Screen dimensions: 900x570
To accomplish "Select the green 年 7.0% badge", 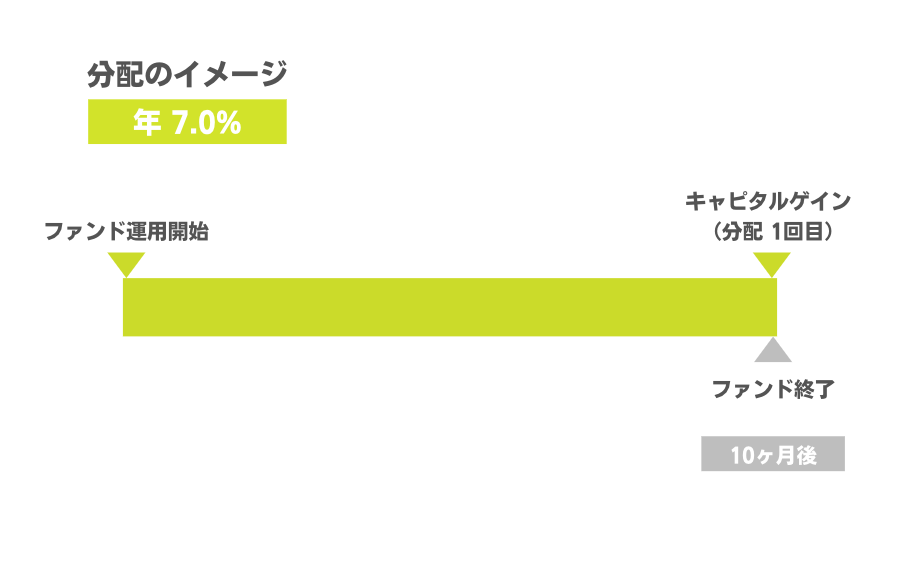I will [x=187, y=122].
